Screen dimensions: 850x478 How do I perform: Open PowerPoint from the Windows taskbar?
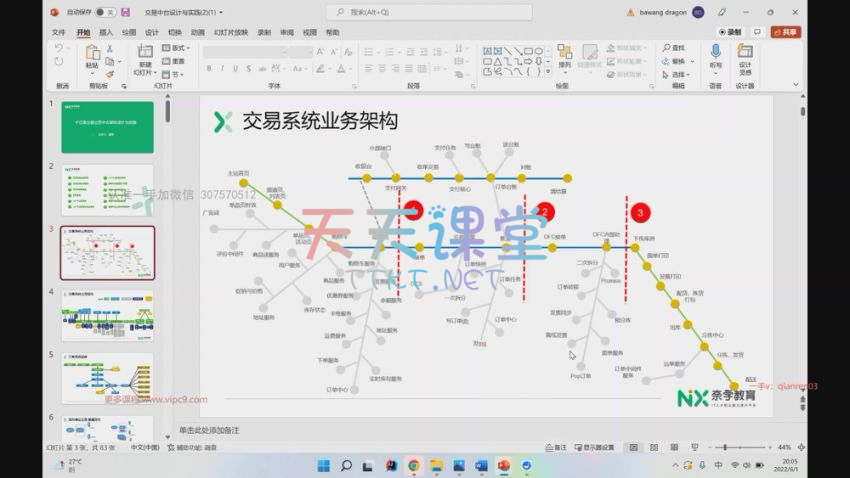point(503,466)
